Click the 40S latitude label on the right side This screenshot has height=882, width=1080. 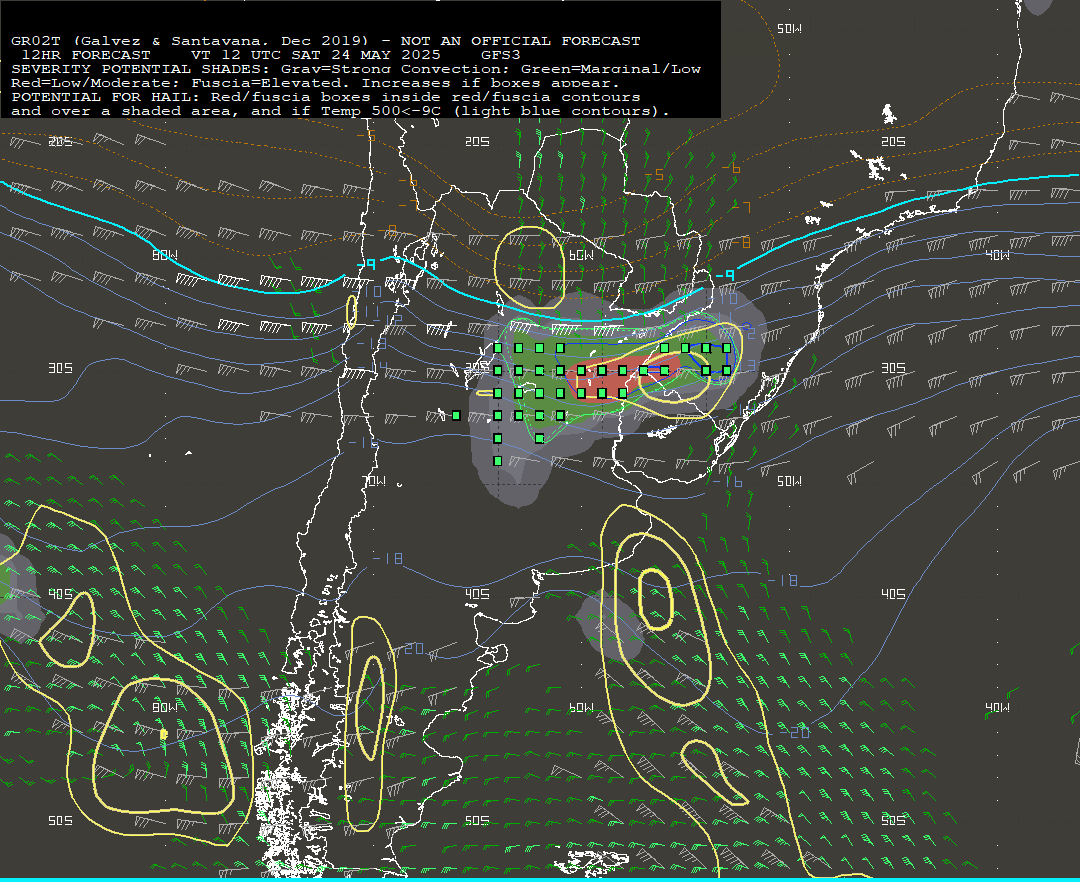pyautogui.click(x=893, y=594)
